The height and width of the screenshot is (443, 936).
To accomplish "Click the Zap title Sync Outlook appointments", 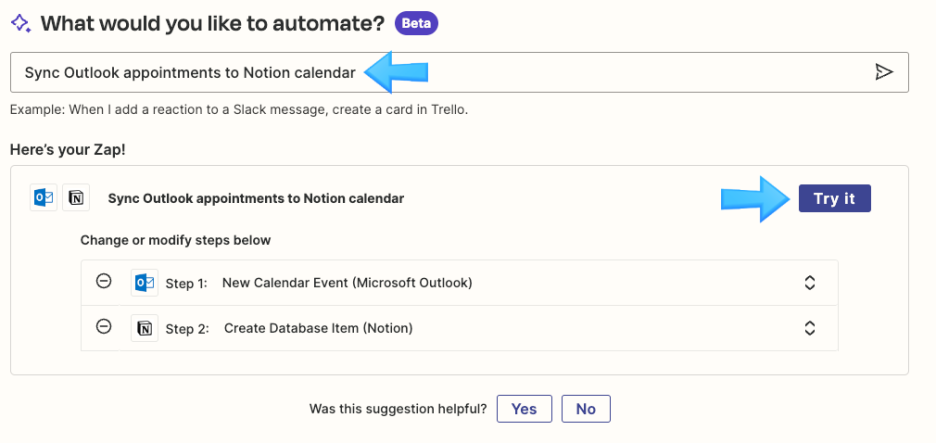I will pos(255,198).
